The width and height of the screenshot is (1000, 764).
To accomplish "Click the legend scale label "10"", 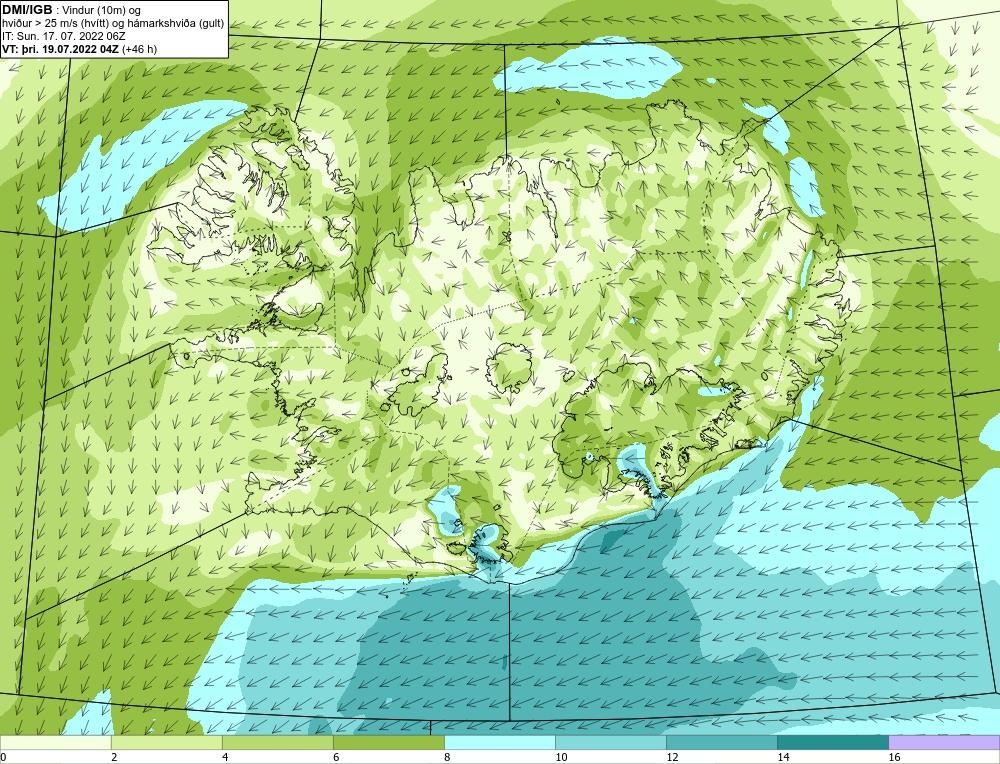I will (561, 757).
